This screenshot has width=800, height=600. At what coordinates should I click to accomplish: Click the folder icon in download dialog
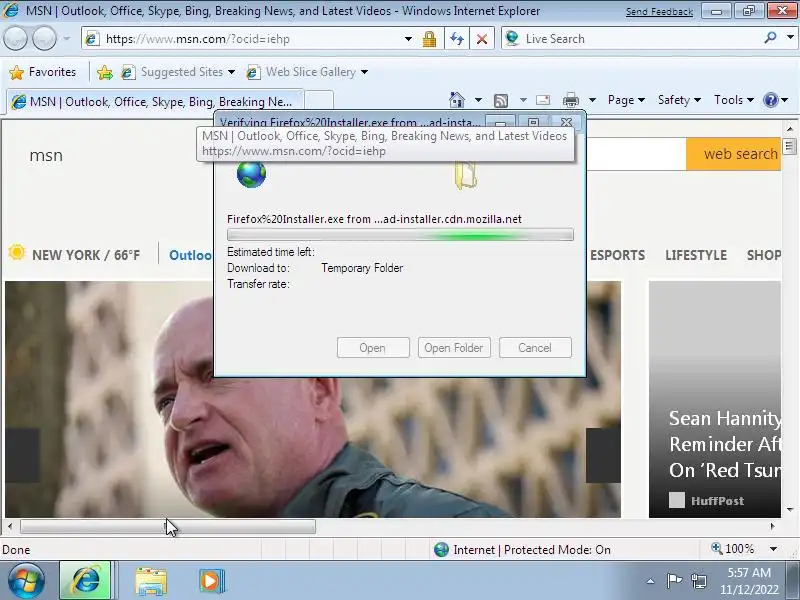pos(465,174)
